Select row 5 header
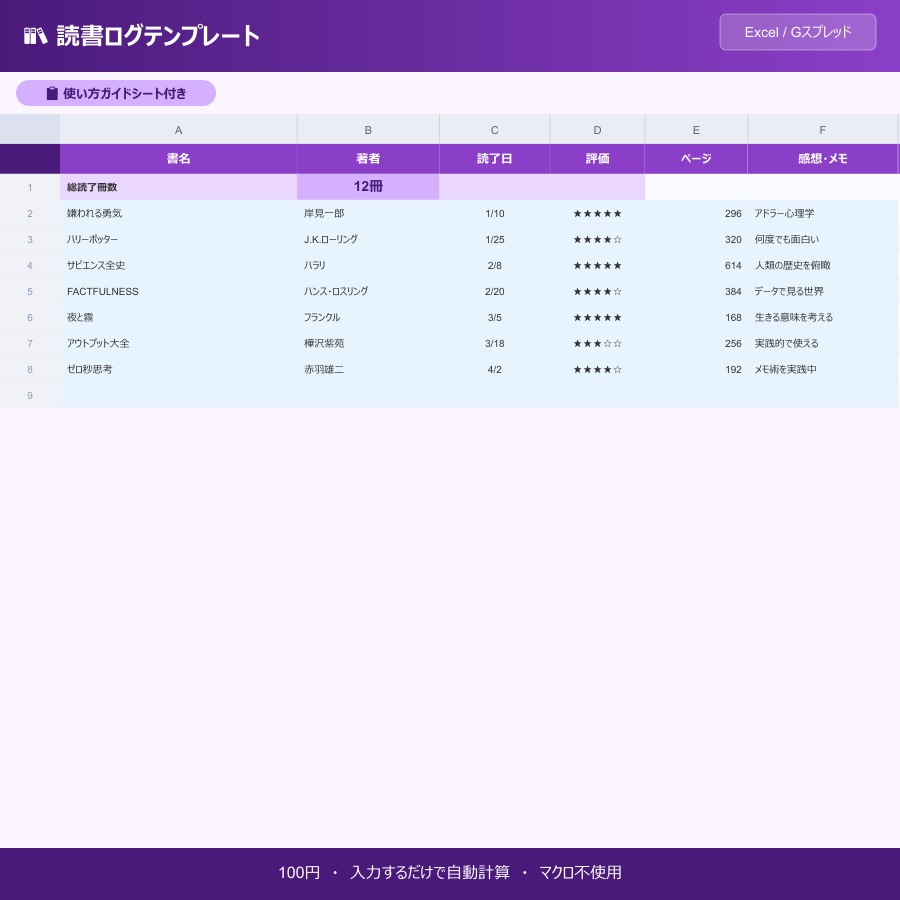Screen dimensions: 900x900 pyautogui.click(x=30, y=291)
